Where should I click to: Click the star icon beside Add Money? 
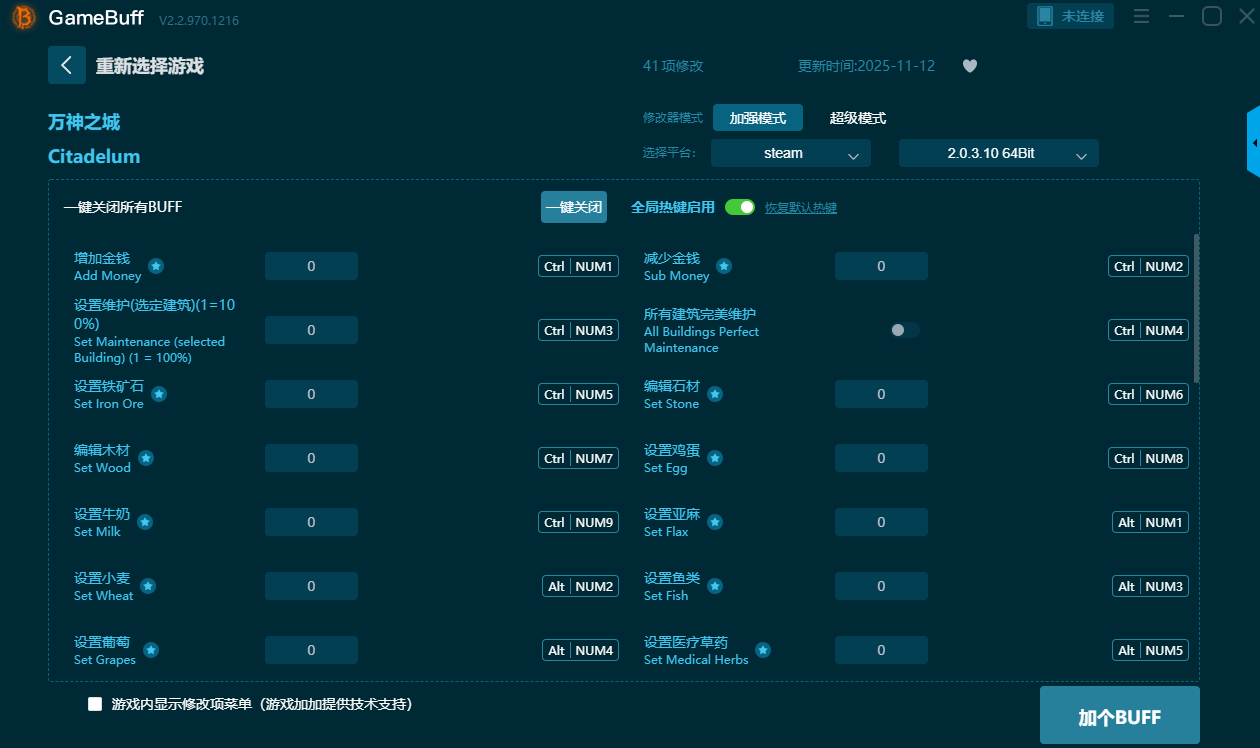[x=156, y=266]
